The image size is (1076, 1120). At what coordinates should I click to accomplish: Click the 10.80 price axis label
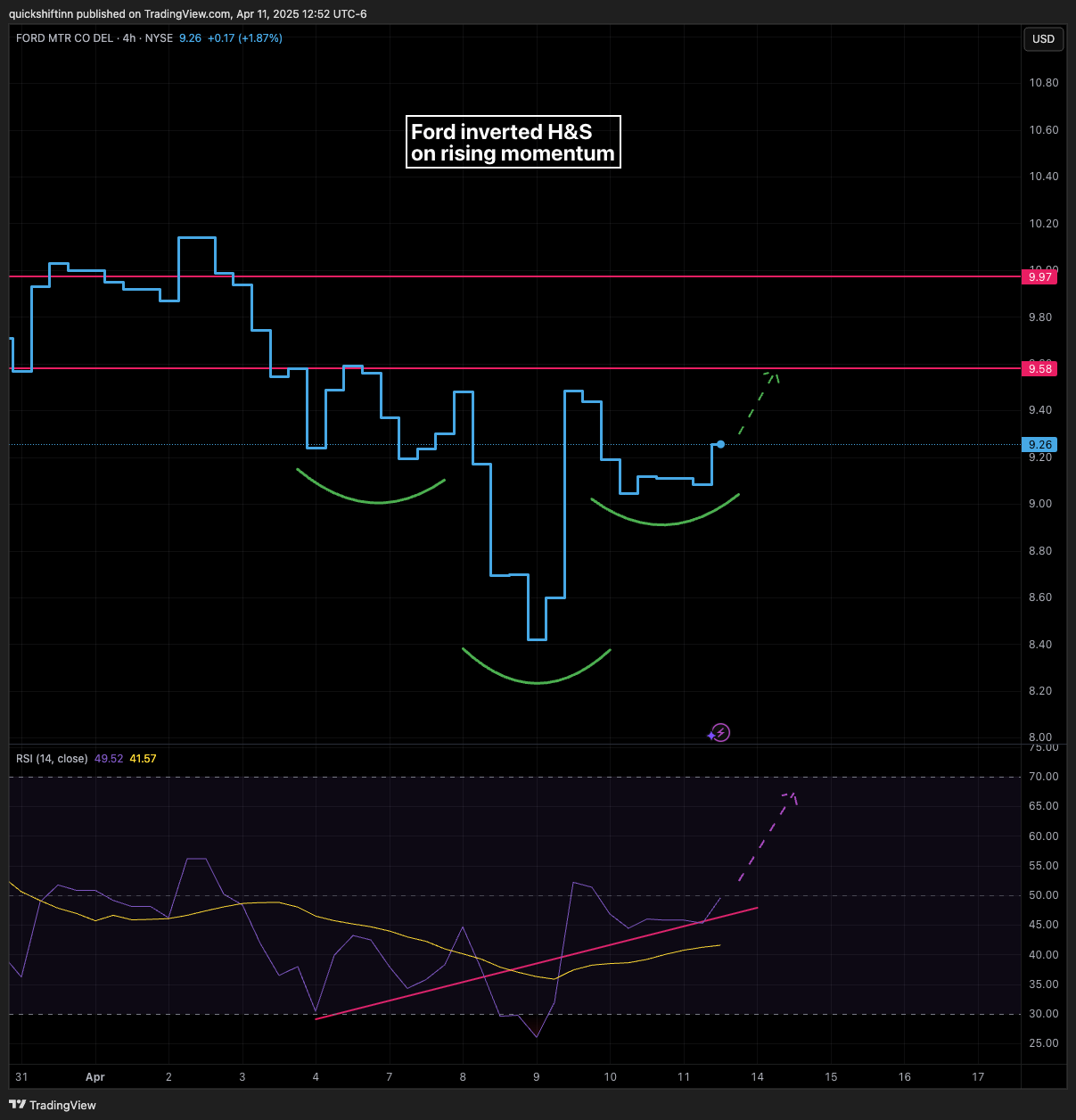(1044, 83)
